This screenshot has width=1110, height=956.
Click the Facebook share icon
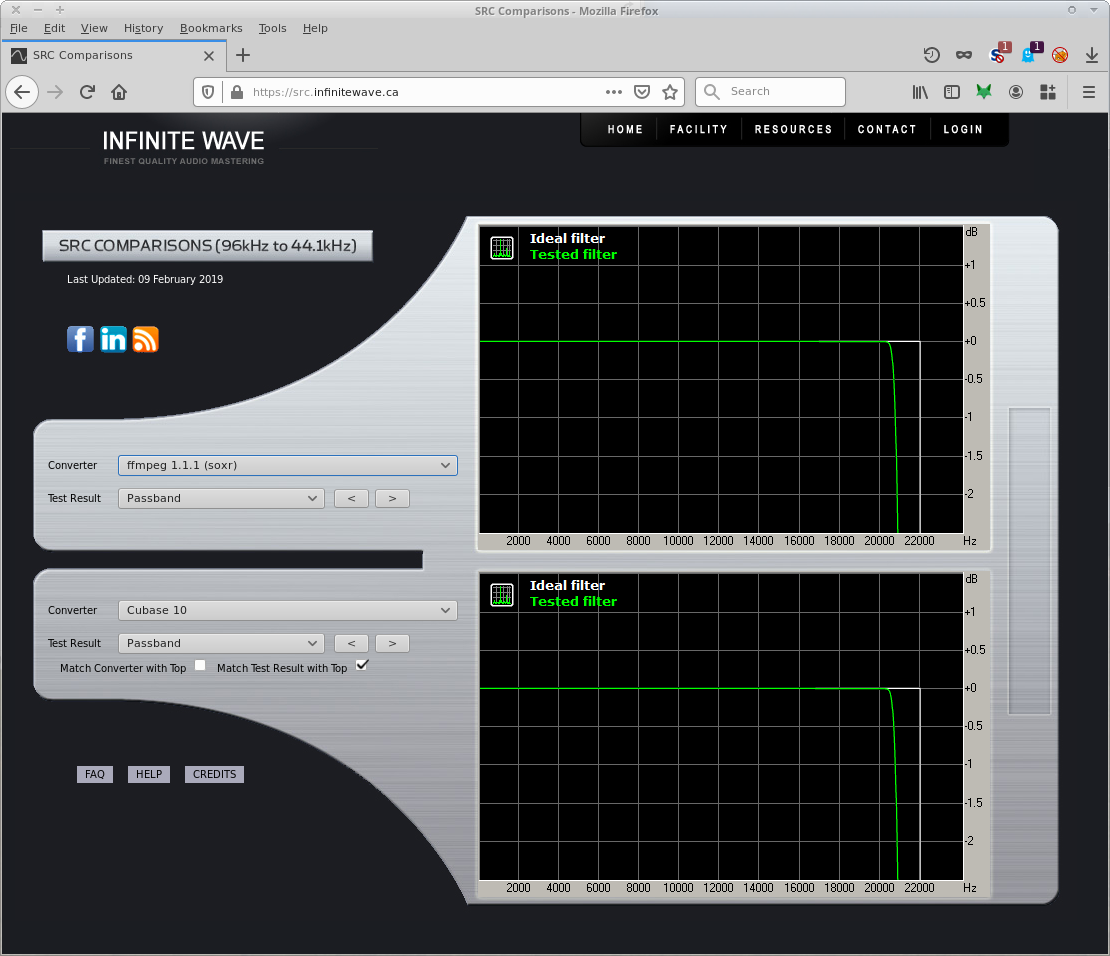coord(80,339)
